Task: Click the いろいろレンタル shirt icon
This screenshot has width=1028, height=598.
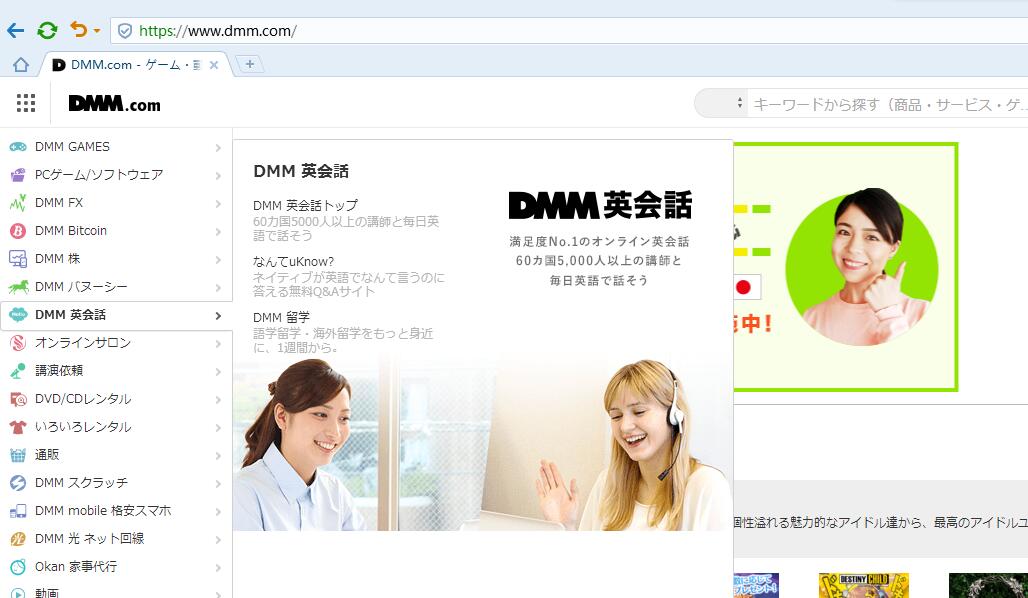Action: [x=18, y=427]
